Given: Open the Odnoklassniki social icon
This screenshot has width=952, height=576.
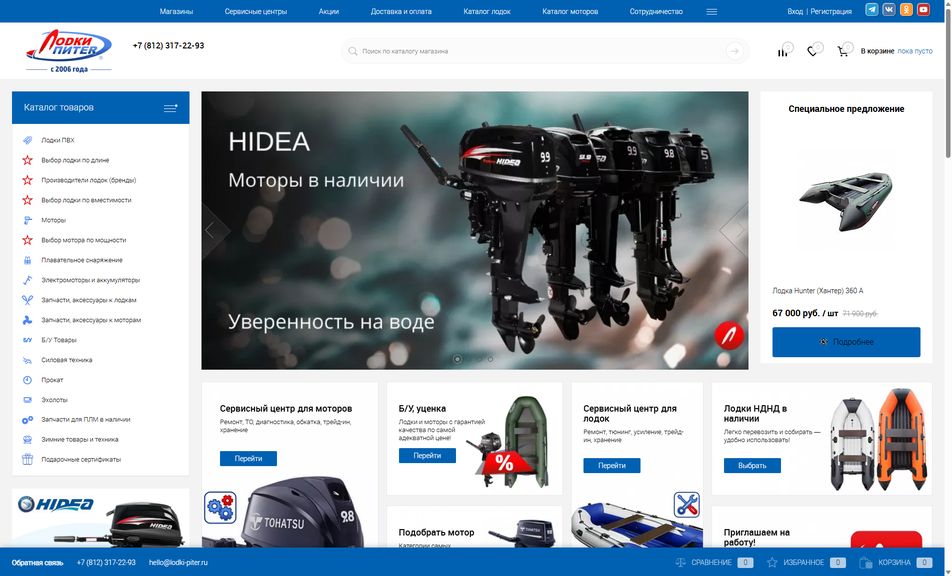Looking at the screenshot, I should tap(906, 10).
